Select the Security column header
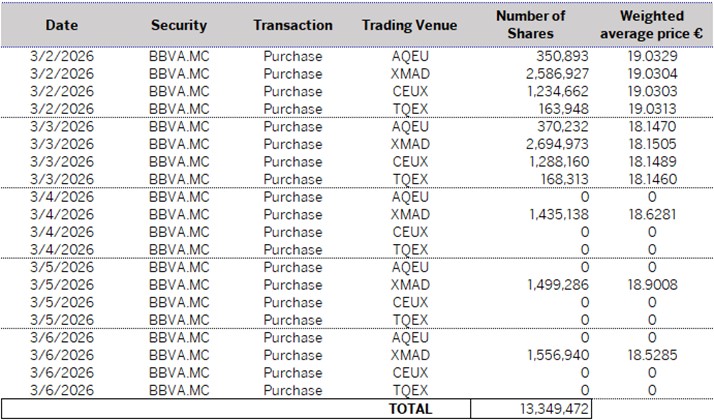The image size is (714, 420). pos(178,25)
